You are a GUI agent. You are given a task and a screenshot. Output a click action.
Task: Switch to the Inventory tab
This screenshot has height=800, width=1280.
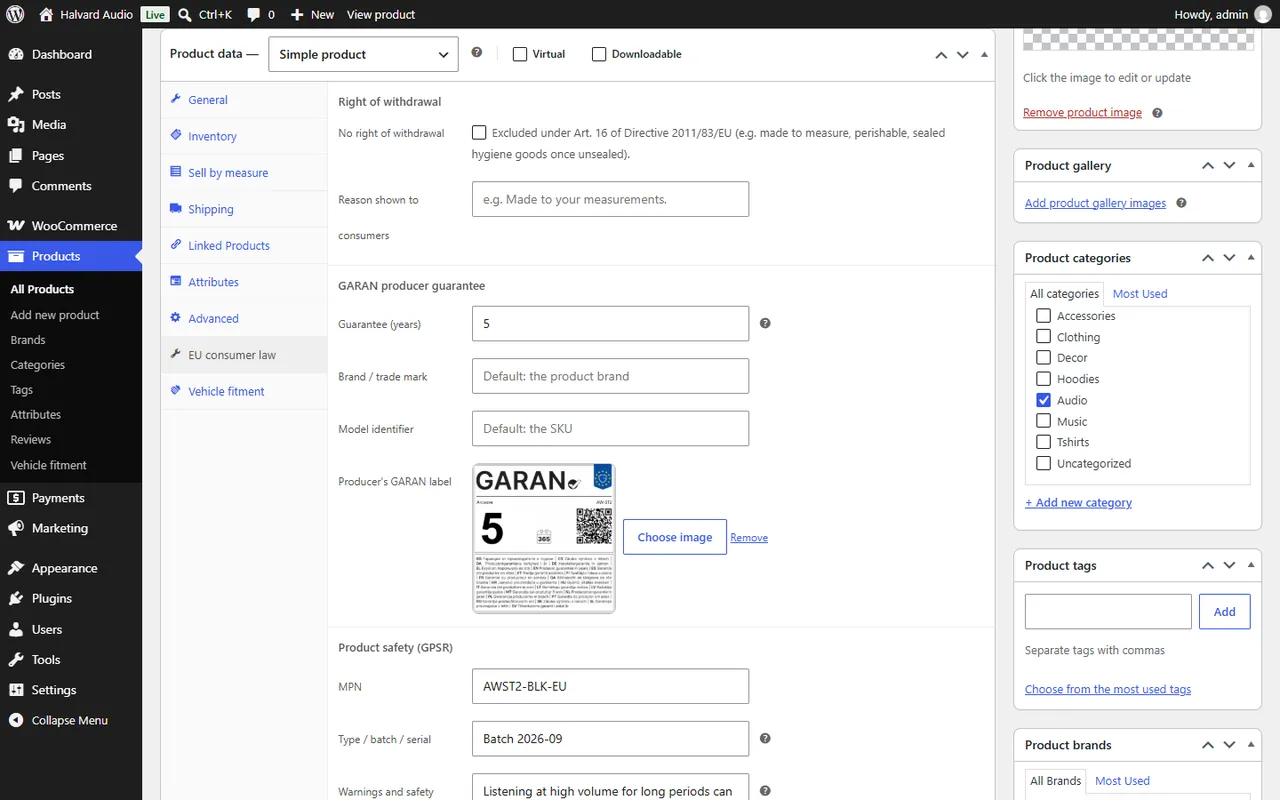tap(244, 136)
